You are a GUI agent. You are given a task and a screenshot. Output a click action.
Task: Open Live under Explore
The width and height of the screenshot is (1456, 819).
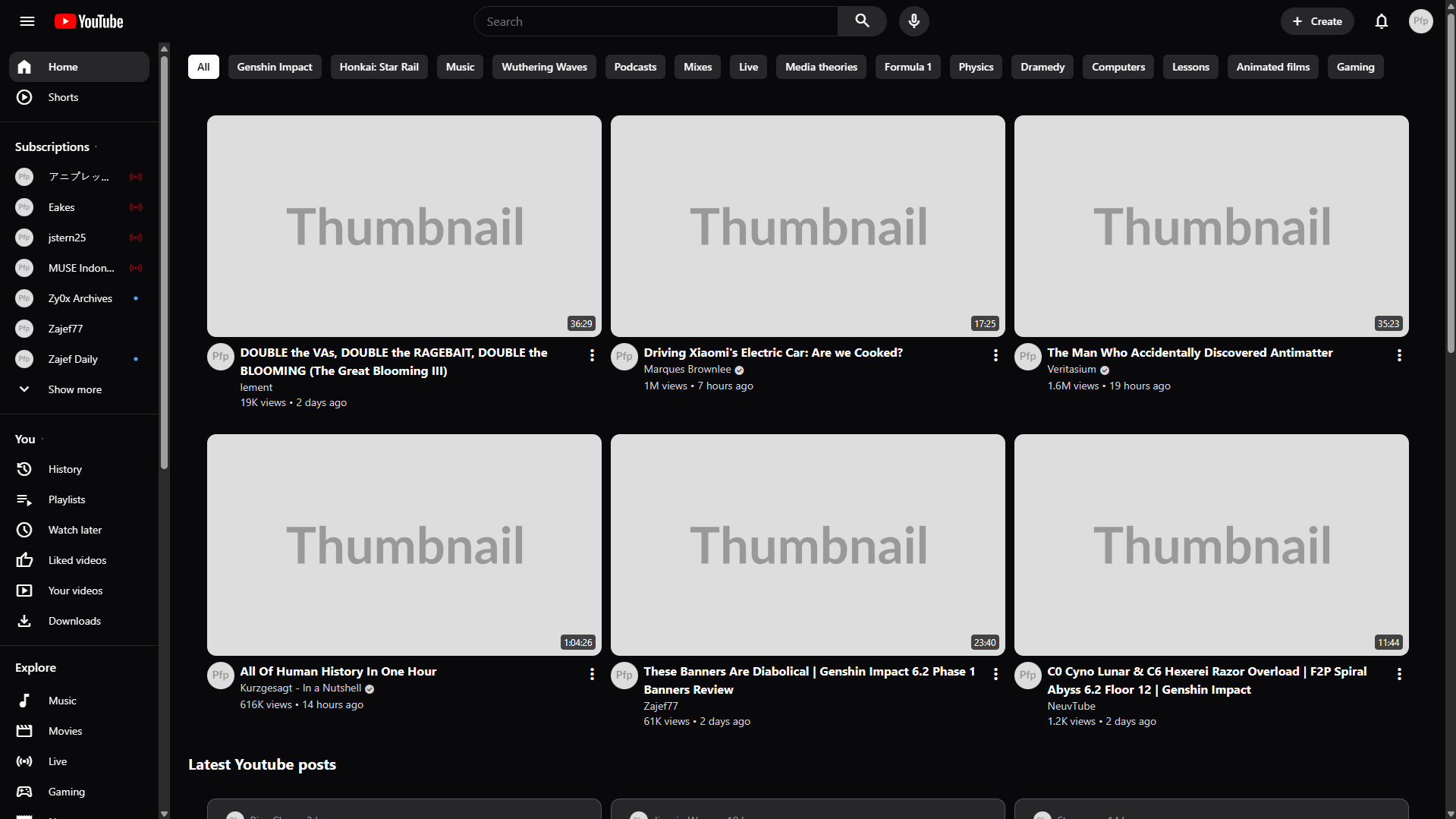79,761
